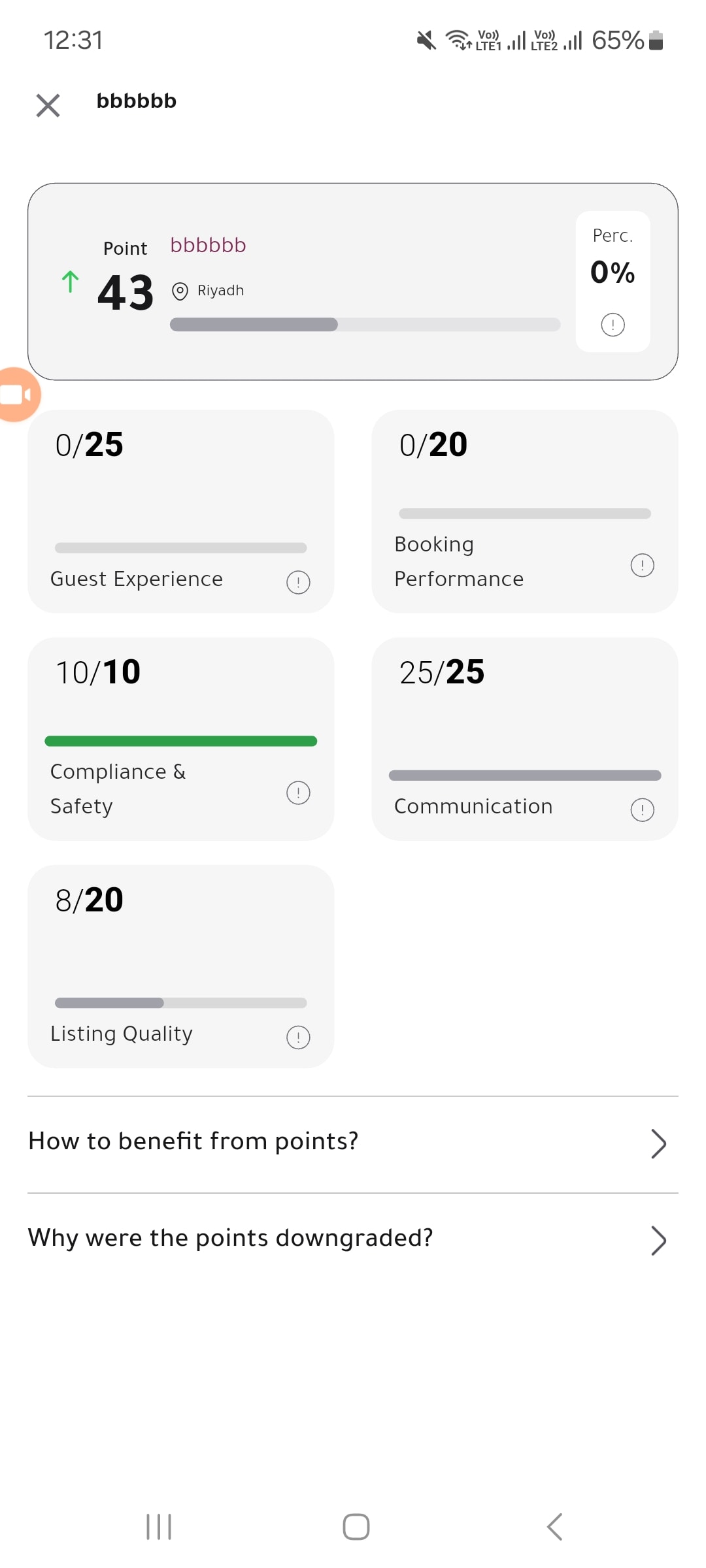Tap the green upward arrow indicator
706x1568 pixels.
point(70,282)
